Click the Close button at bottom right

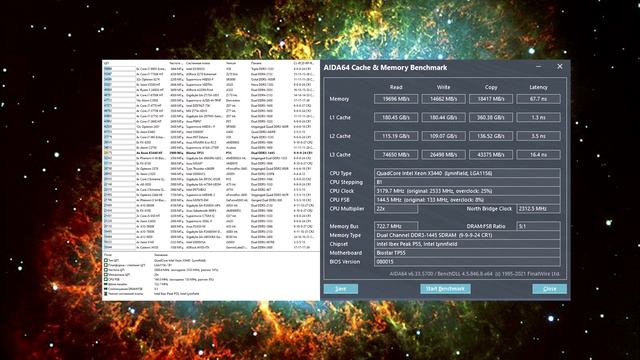tap(549, 289)
